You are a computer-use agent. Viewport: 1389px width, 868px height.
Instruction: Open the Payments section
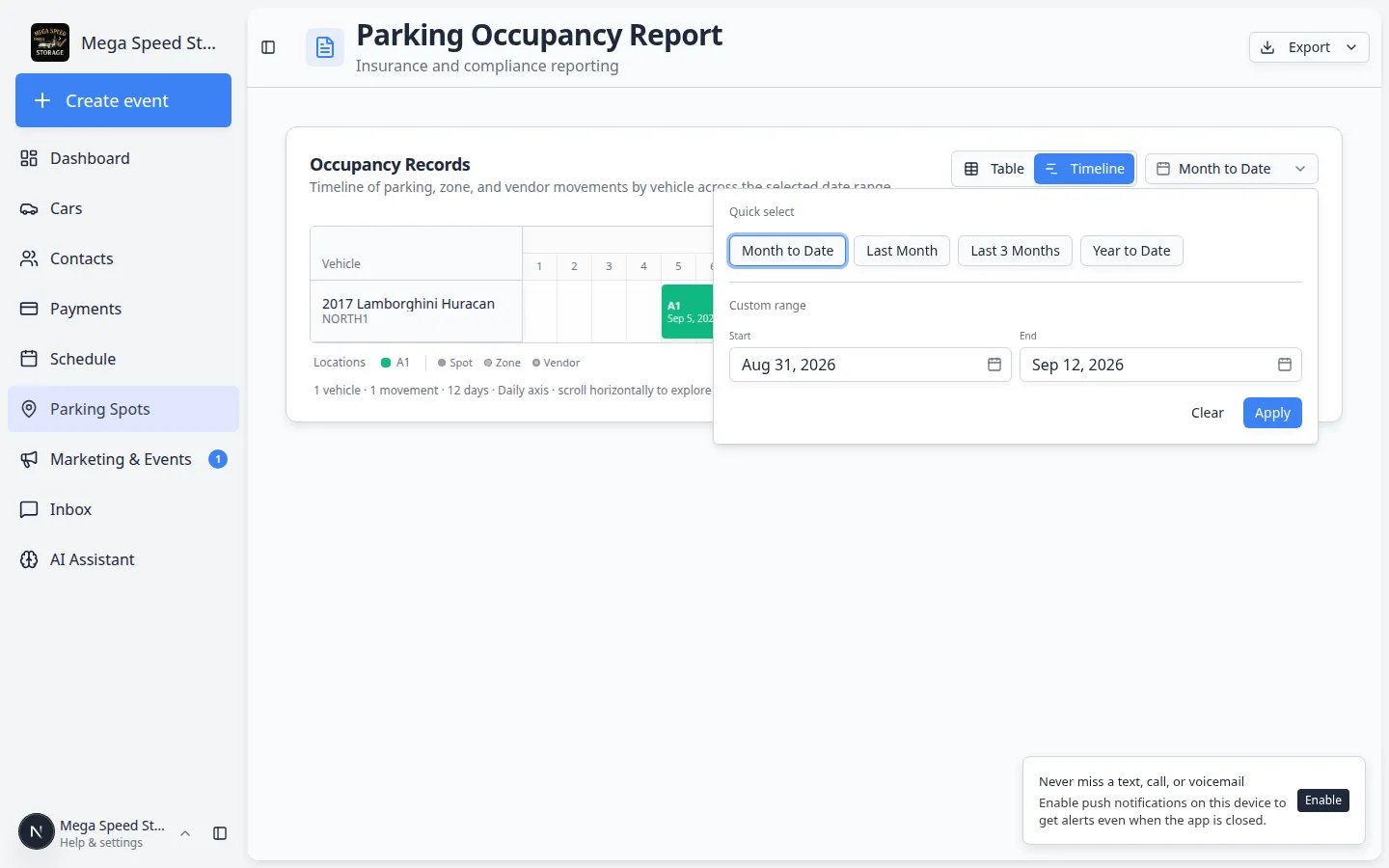123,309
